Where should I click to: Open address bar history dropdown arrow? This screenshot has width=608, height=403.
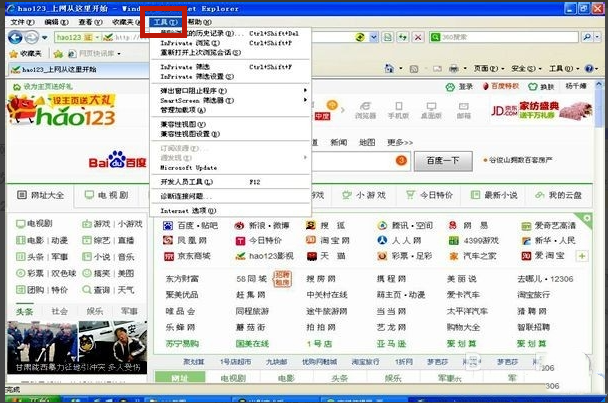pyautogui.click(x=373, y=37)
